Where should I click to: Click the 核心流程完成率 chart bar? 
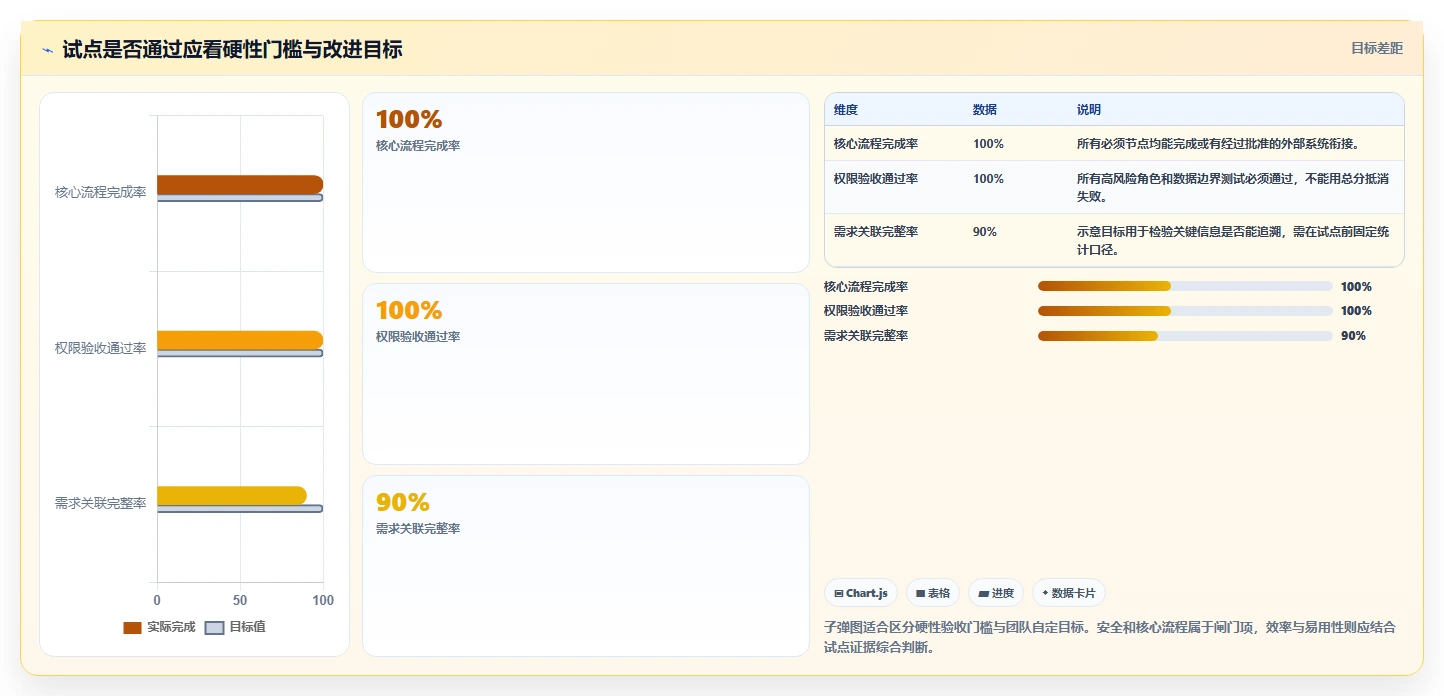(240, 184)
